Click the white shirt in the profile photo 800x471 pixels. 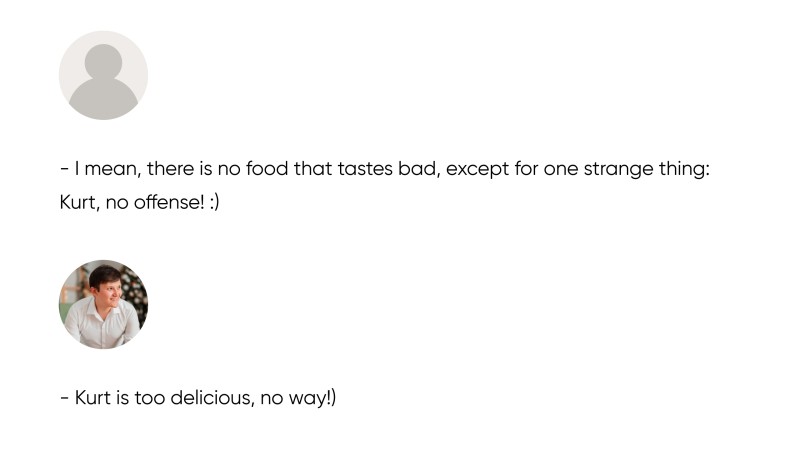click(102, 325)
